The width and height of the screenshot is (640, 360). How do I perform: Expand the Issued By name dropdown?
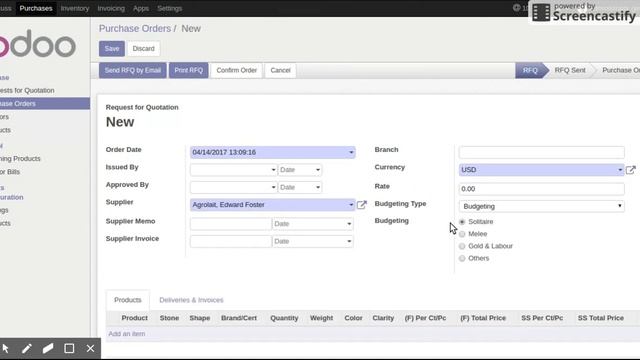273,170
